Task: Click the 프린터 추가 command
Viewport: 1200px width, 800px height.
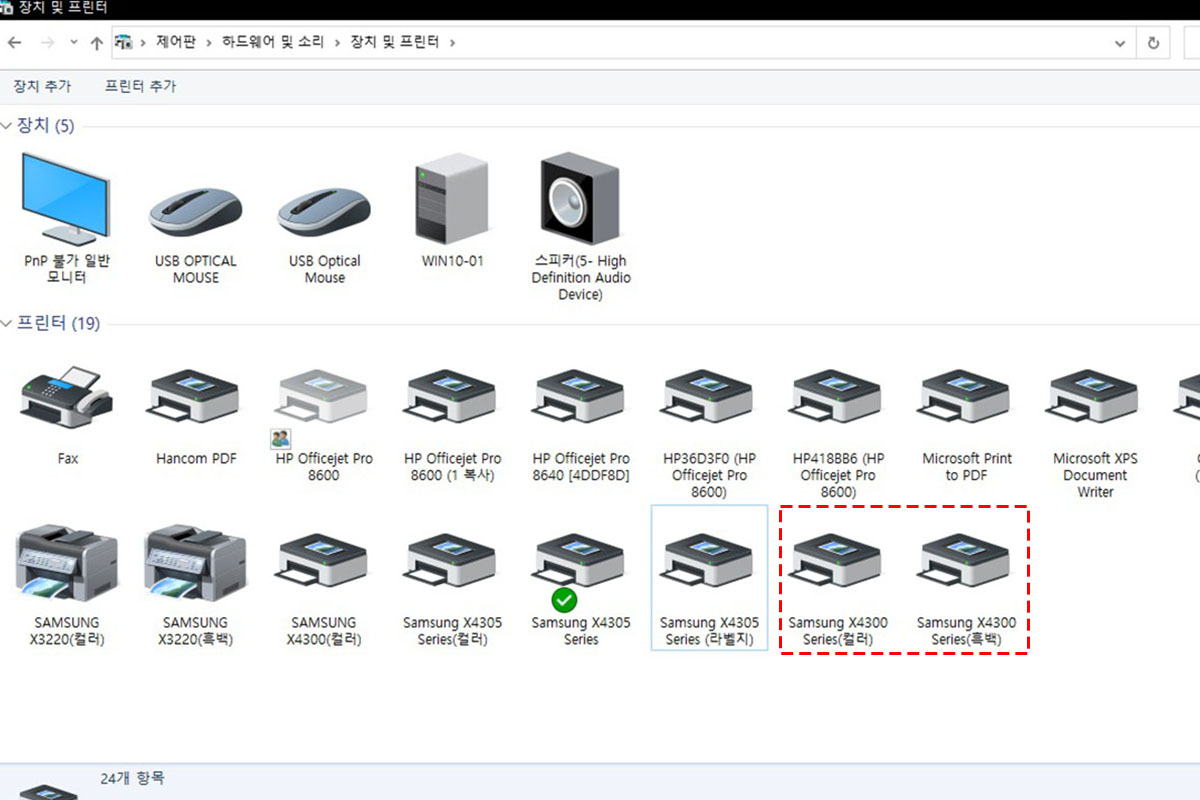Action: tap(140, 86)
